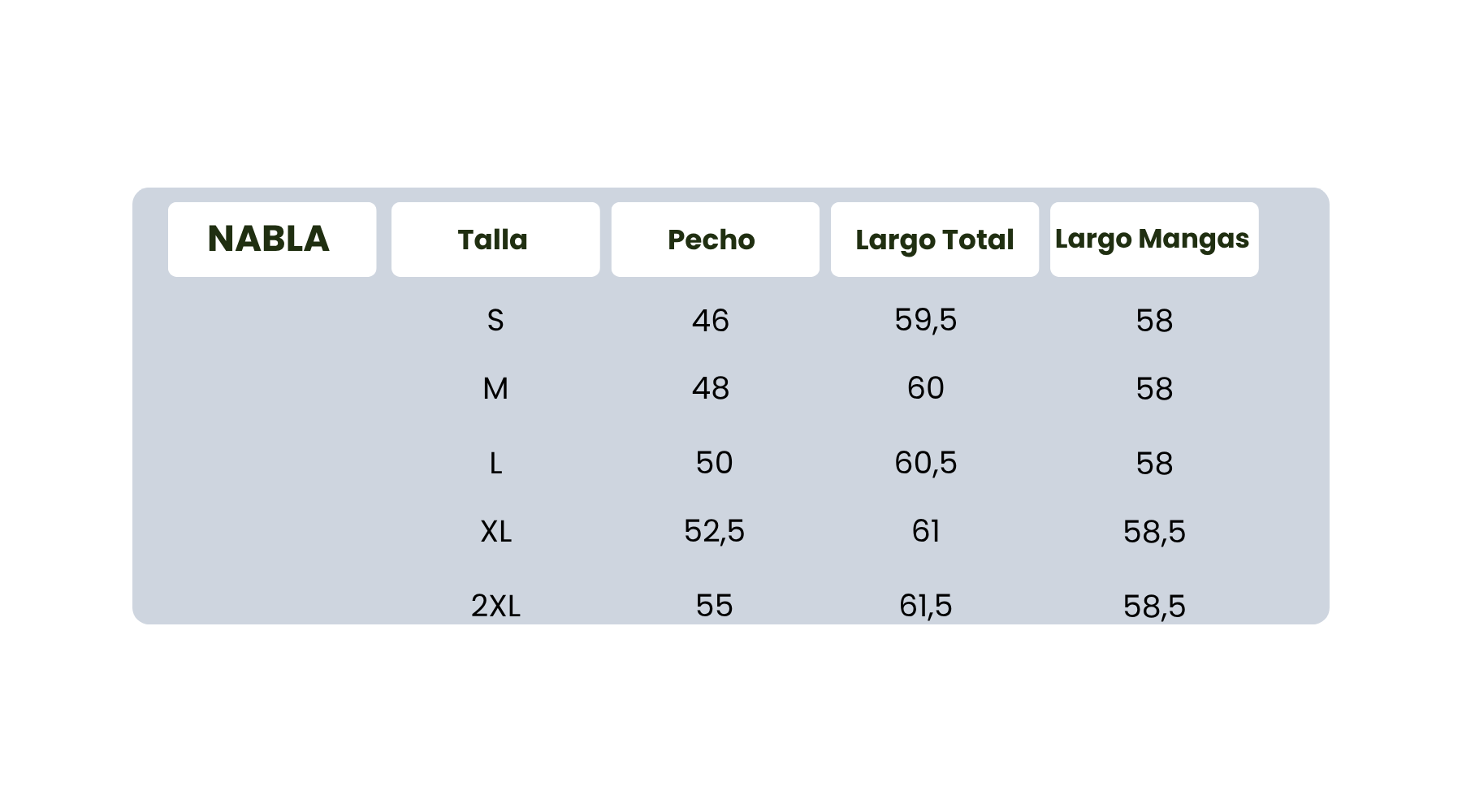The width and height of the screenshot is (1462, 812).
Task: Click the NABLA header label
Action: point(269,239)
